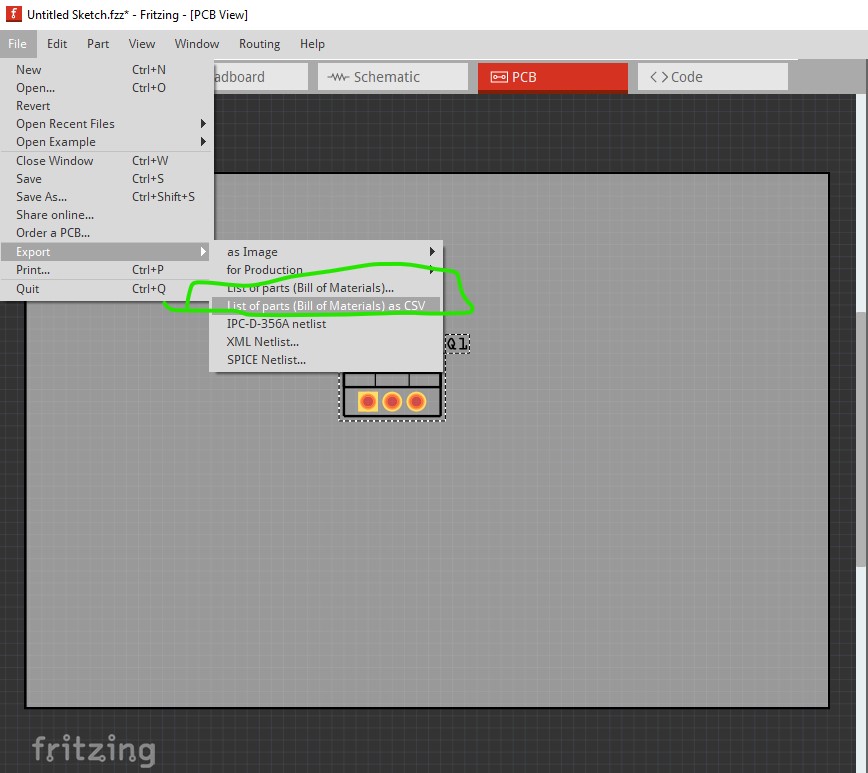Open the View menu

142,44
